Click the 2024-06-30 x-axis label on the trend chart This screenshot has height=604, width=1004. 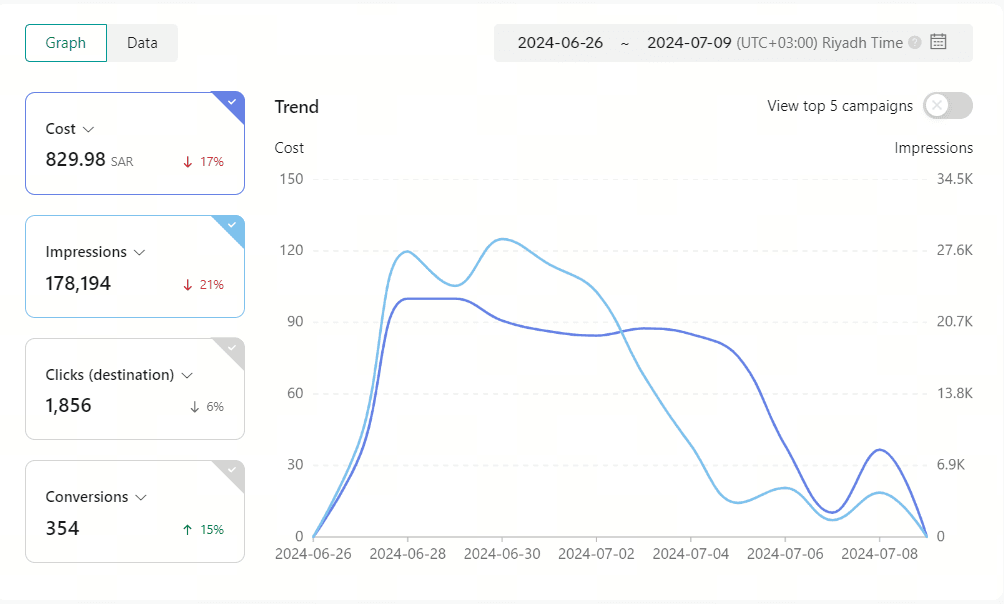tap(502, 554)
